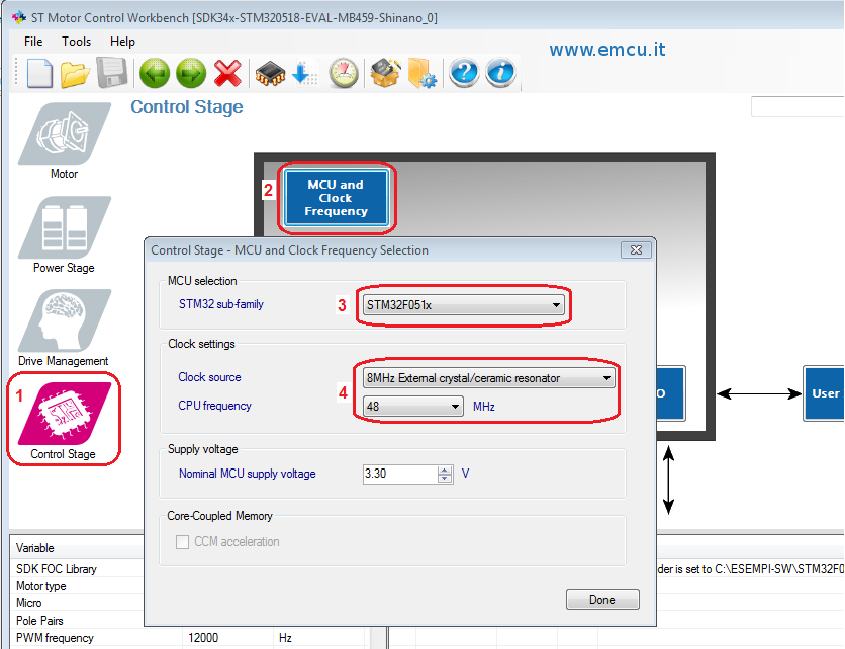Viewport: 845px width, 649px height.
Task: Open the gauge monitor toolbar icon
Action: click(344, 73)
